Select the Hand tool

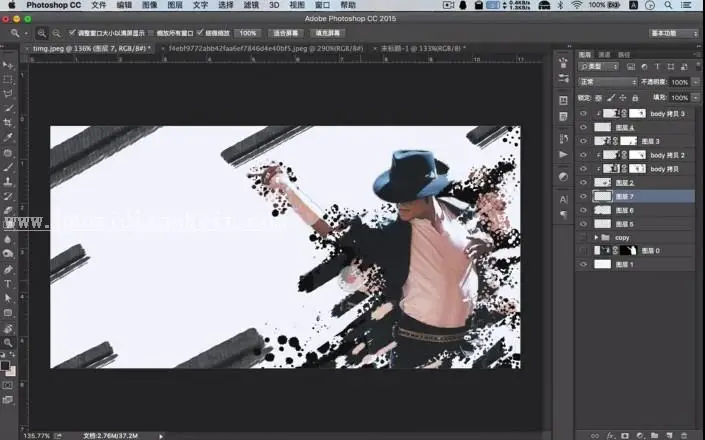coord(8,328)
